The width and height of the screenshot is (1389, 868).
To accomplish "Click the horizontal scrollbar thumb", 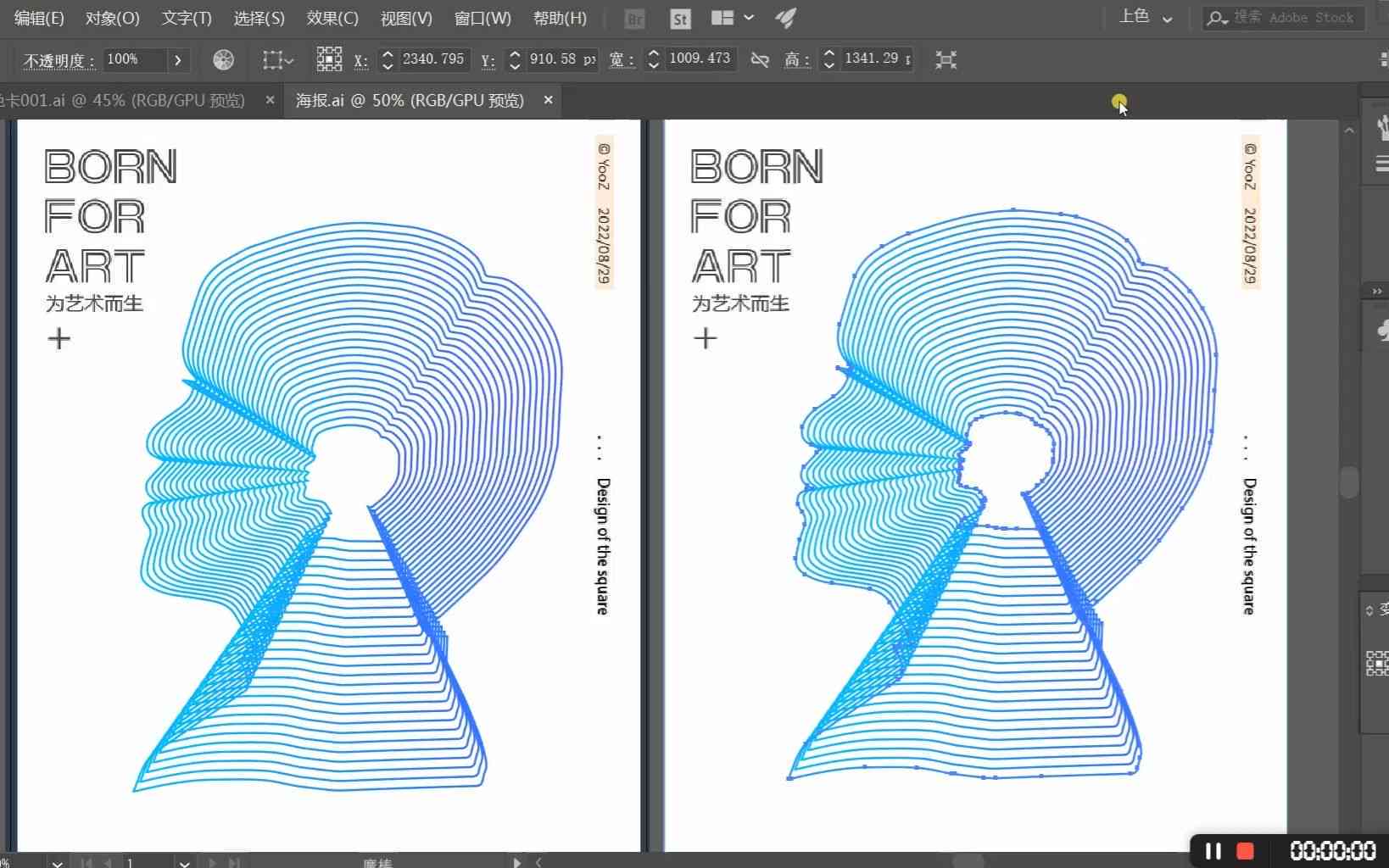I will [968, 862].
